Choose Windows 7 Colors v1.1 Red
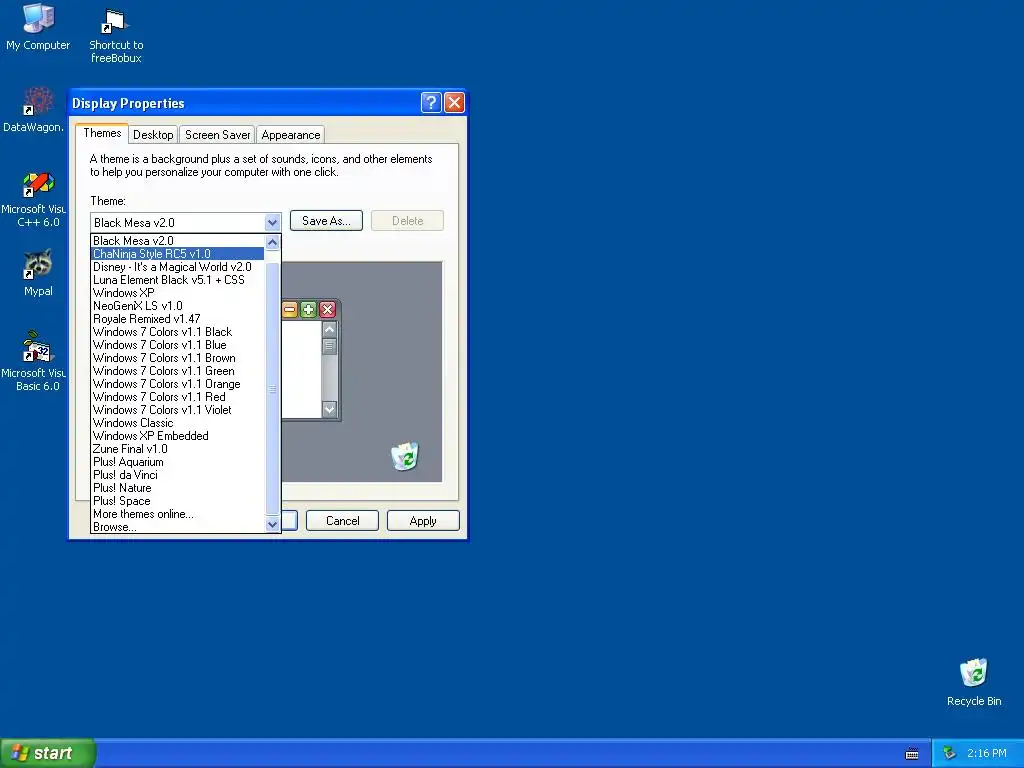The height and width of the screenshot is (768, 1024). pyautogui.click(x=178, y=397)
